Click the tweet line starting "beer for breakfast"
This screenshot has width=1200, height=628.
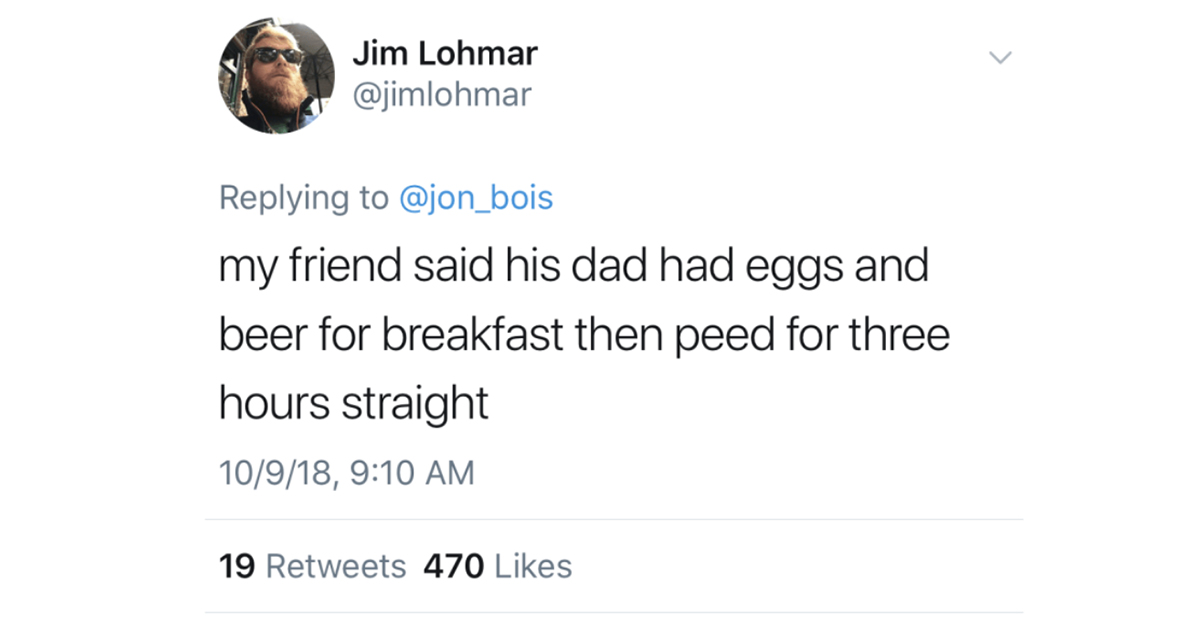(x=584, y=335)
